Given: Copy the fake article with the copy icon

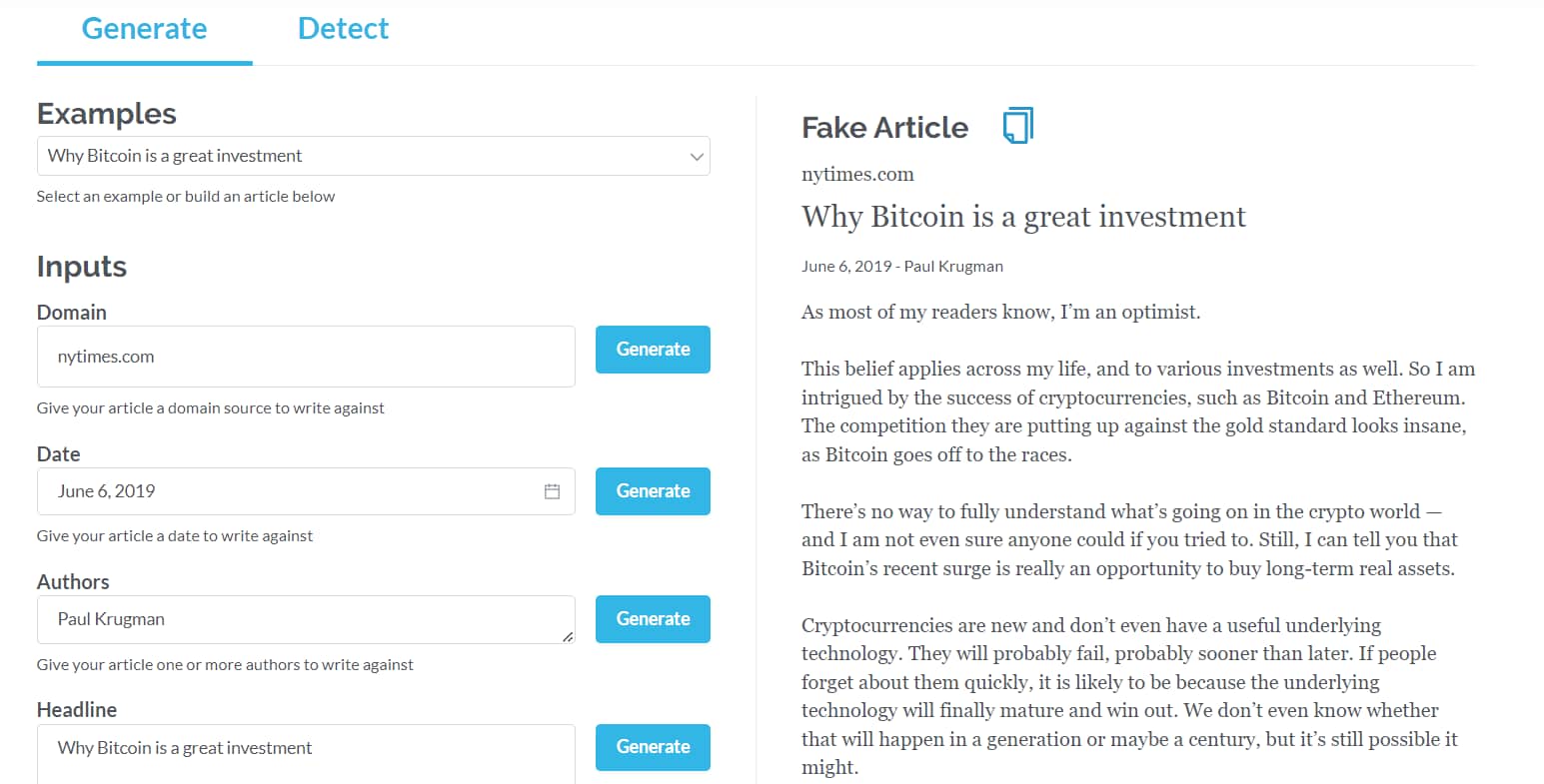Looking at the screenshot, I should pyautogui.click(x=1017, y=126).
